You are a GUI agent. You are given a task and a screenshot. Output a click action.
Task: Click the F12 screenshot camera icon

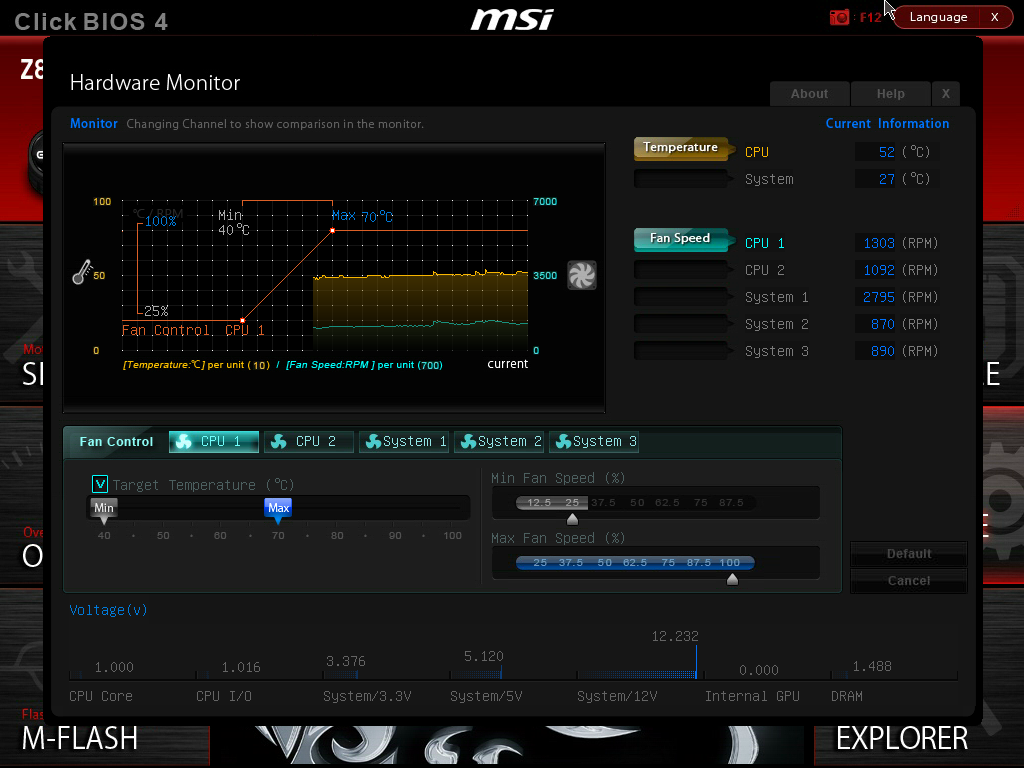click(x=839, y=17)
